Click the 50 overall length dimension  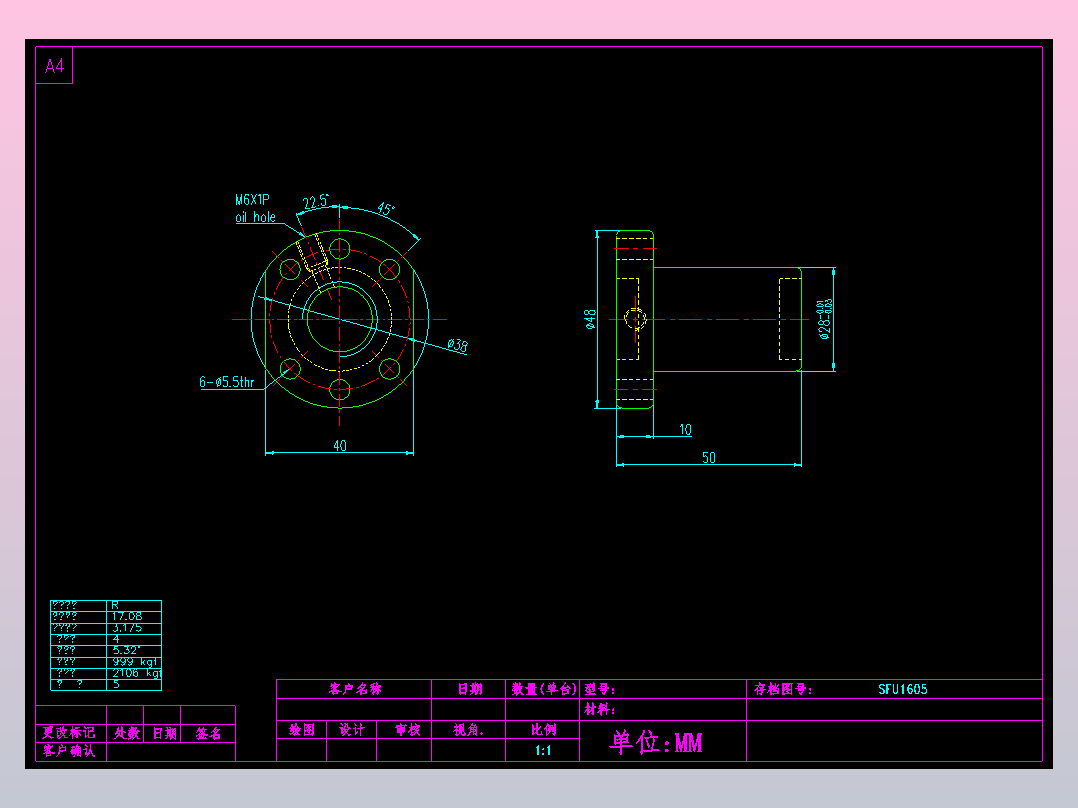709,458
